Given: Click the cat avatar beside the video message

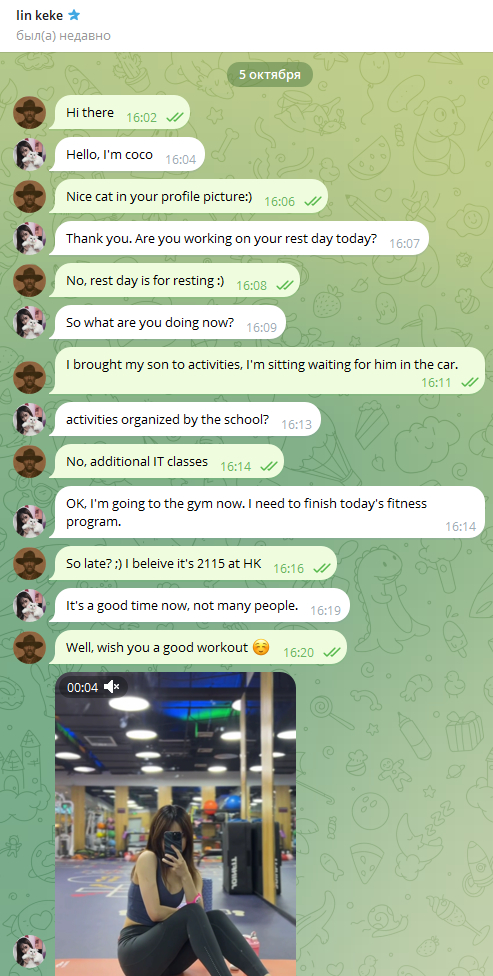Looking at the screenshot, I should coord(30,952).
